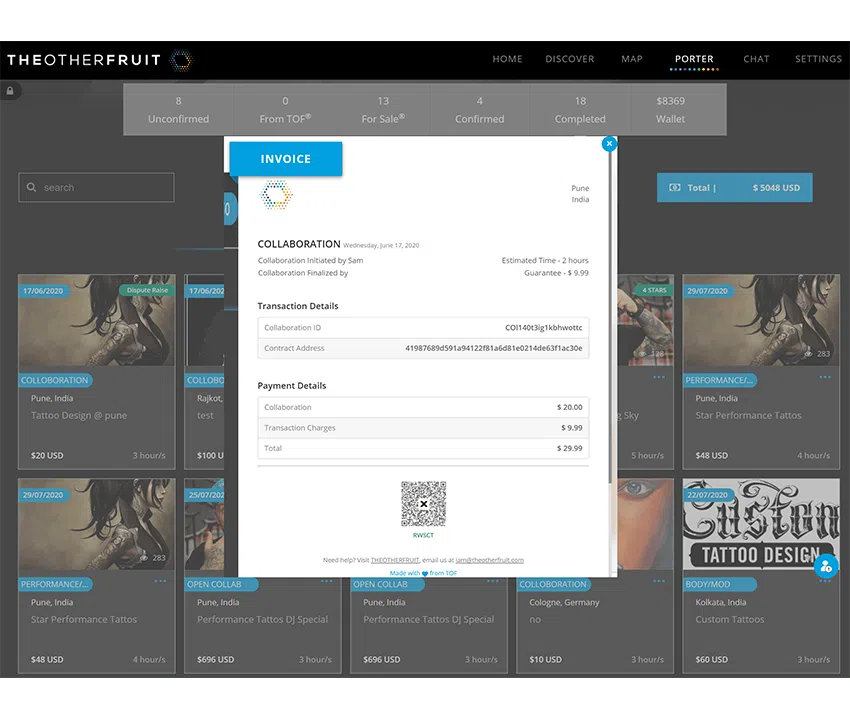Click Collaboration Initiated by Sam text

click(x=311, y=260)
